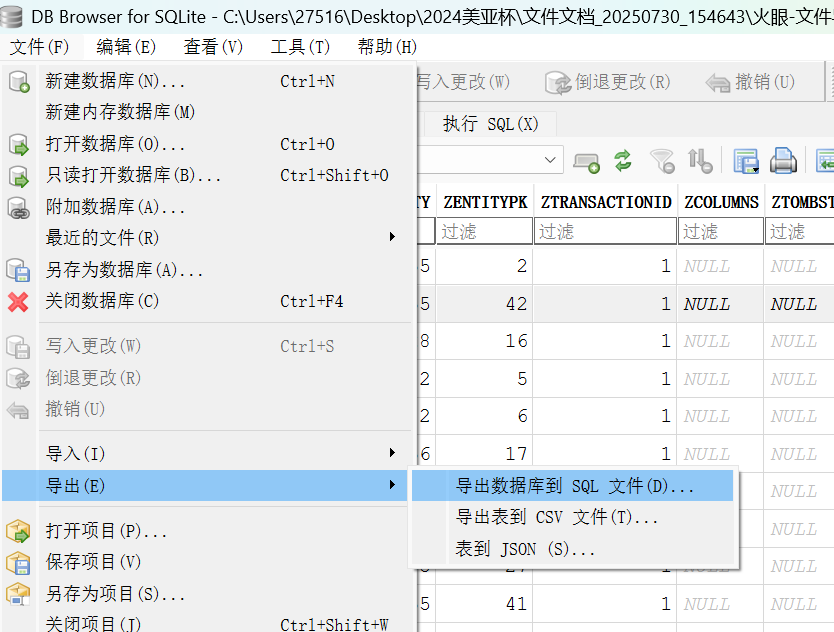
Task: Click the DB Browser title bar app icon
Action: 12,16
